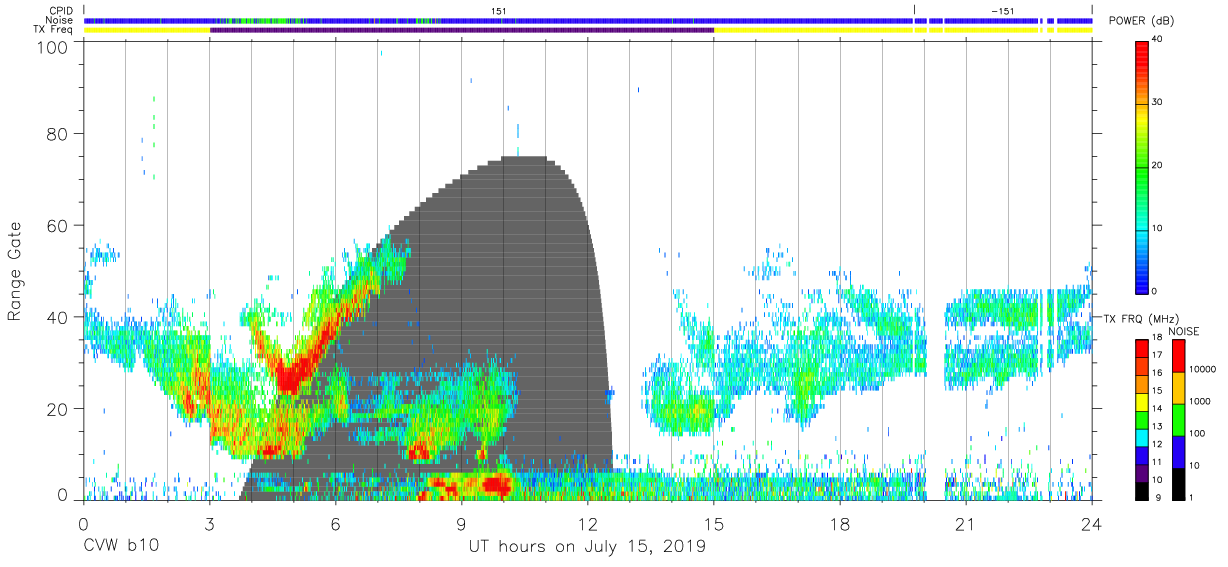Click the 6 tick on the hours axis
Image resolution: width=1228 pixels, height=567 pixels.
(x=336, y=524)
